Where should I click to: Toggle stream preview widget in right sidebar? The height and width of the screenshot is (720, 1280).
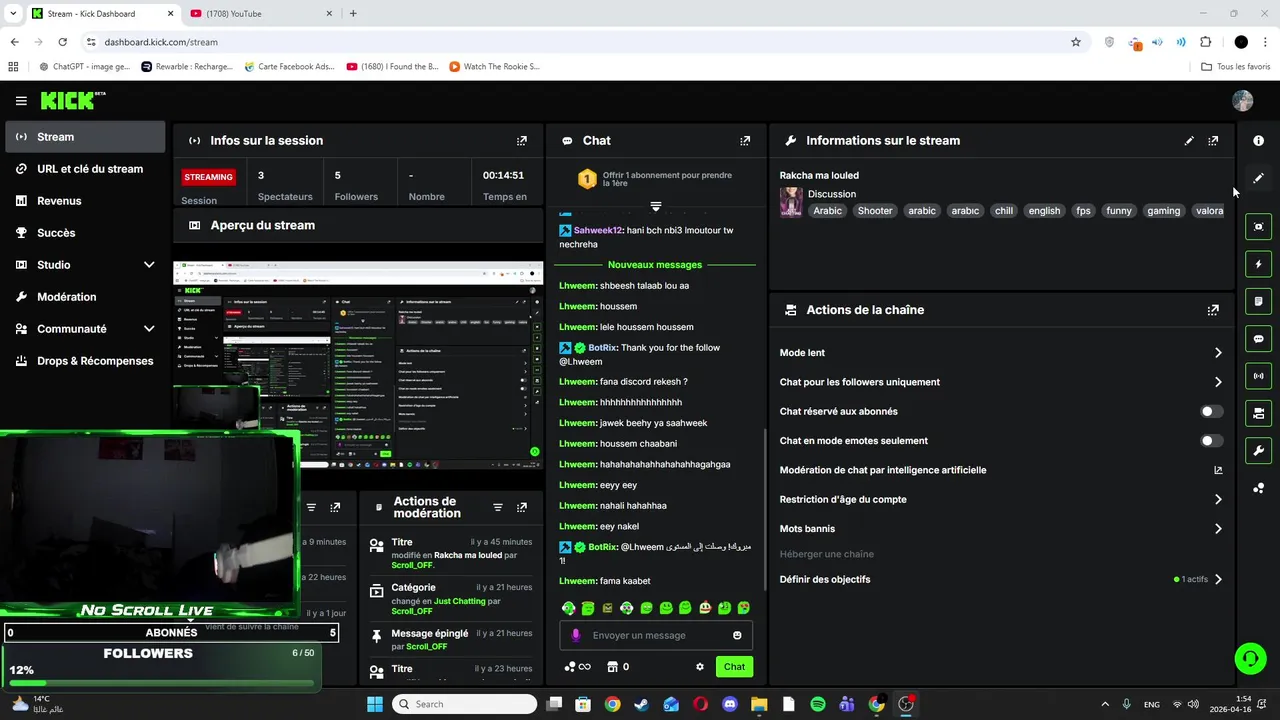[1258, 227]
